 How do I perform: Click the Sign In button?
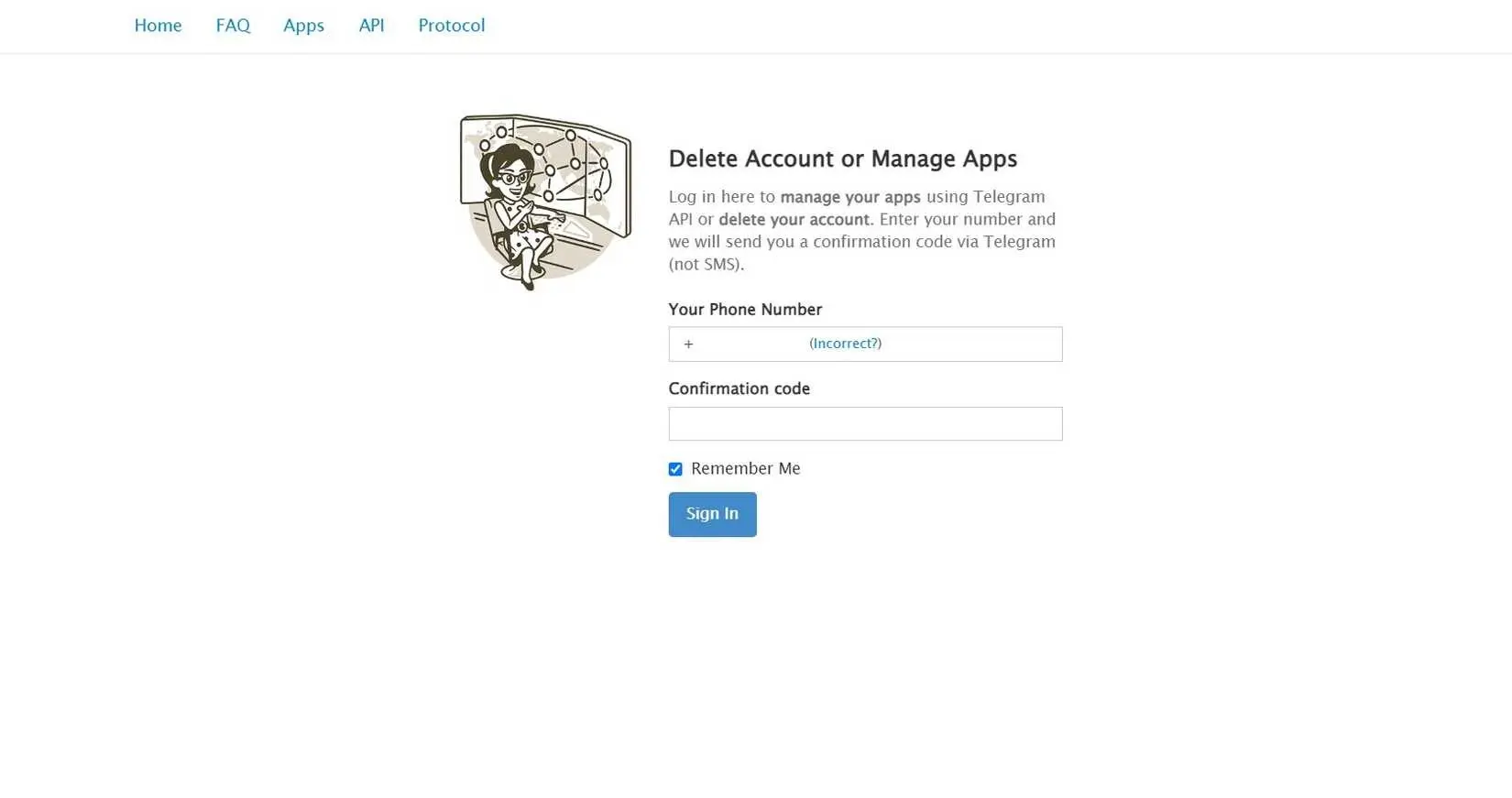[712, 514]
